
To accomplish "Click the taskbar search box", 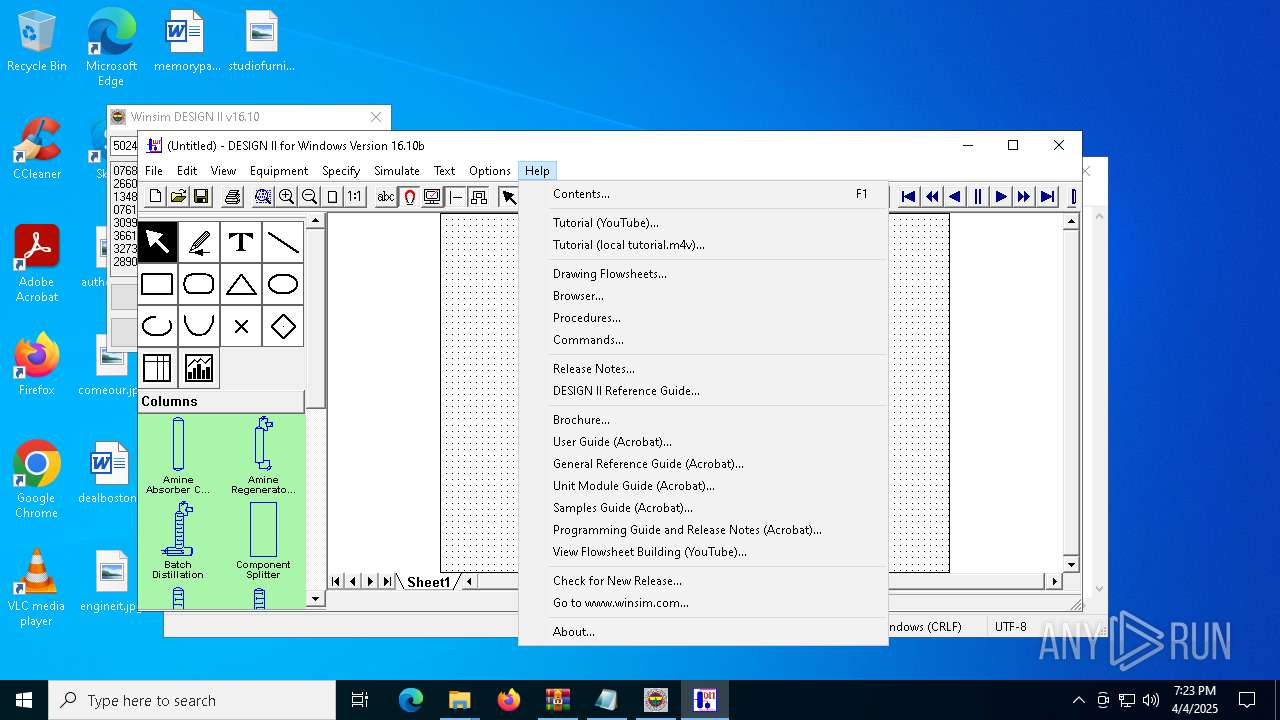I will click(x=192, y=700).
